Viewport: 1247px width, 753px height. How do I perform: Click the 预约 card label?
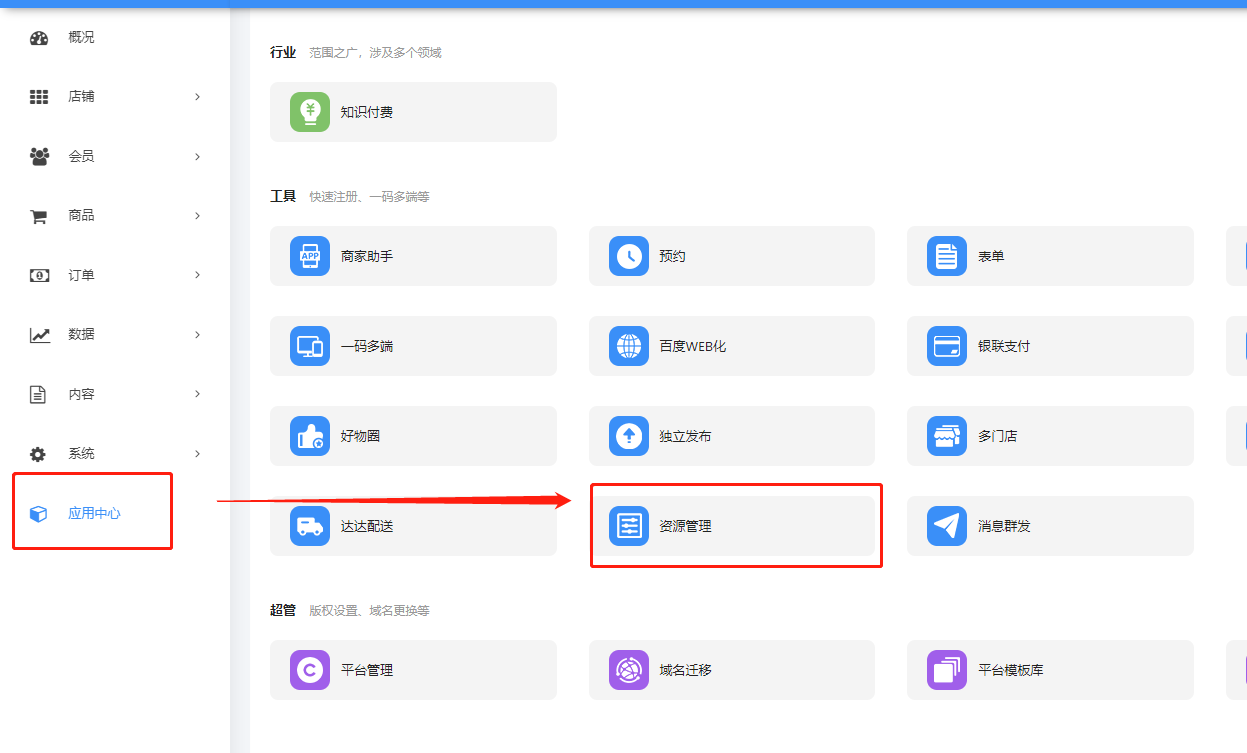pos(672,256)
